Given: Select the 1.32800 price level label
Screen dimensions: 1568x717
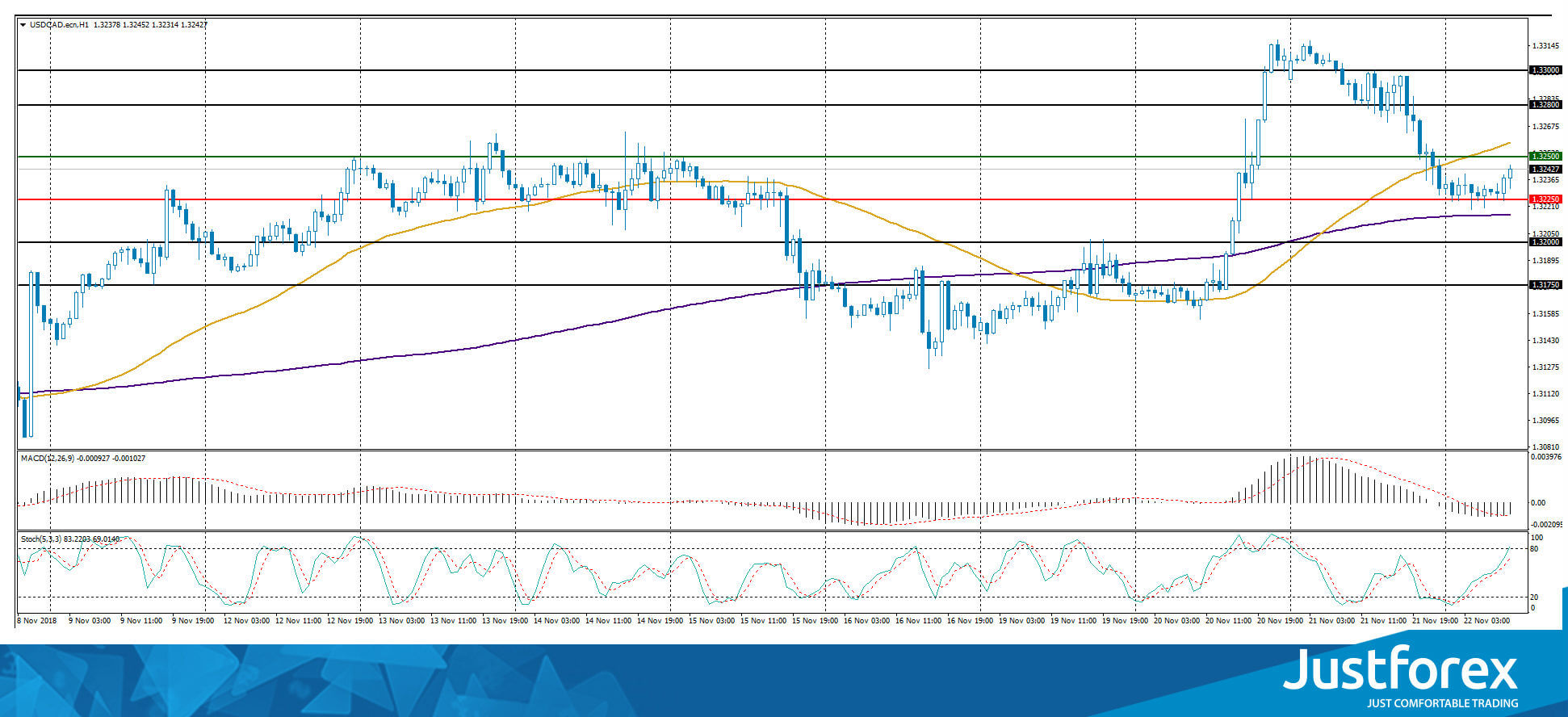Looking at the screenshot, I should 1546,105.
